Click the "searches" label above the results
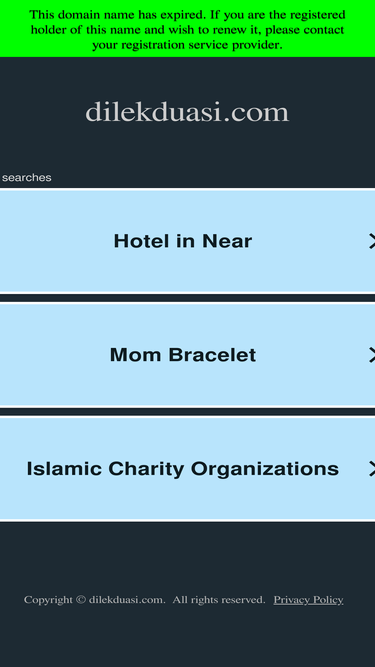Viewport: 375px width, 667px height. (27, 177)
